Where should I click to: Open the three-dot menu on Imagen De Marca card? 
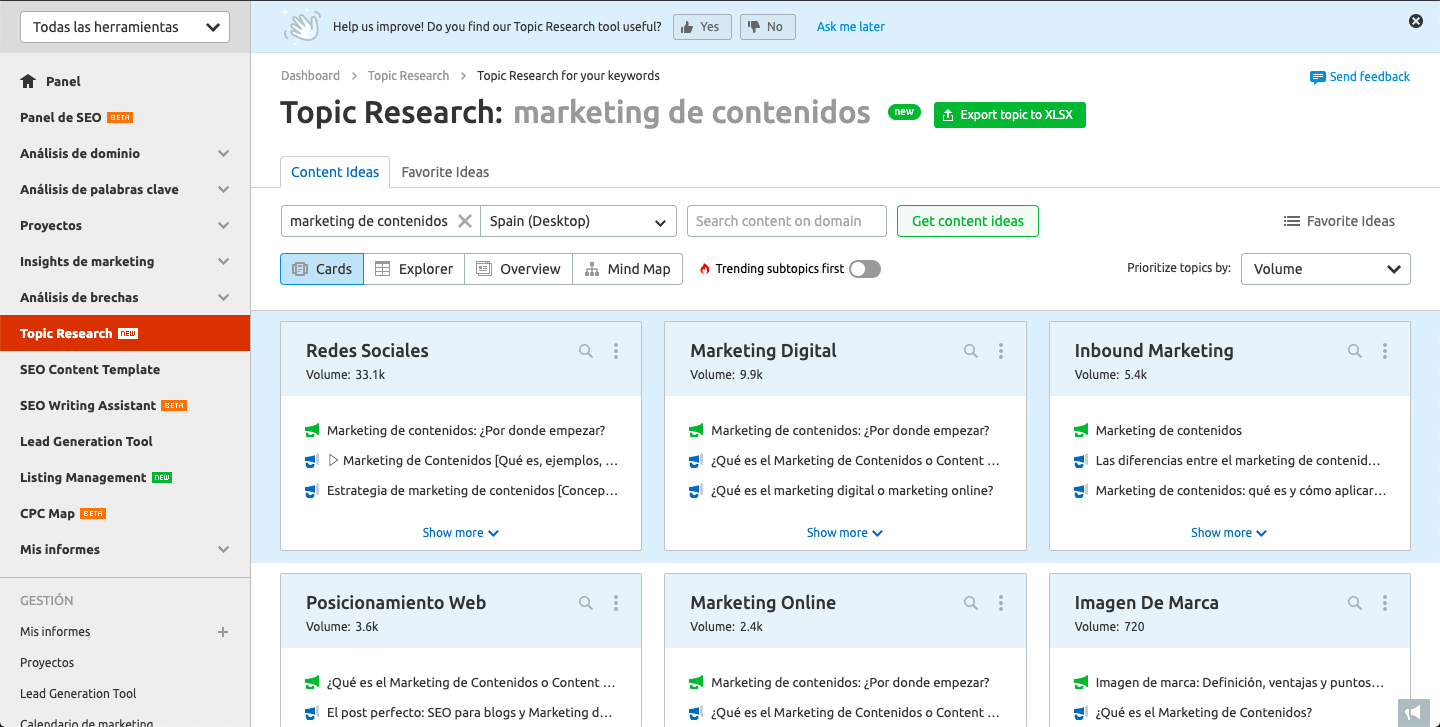[1385, 603]
